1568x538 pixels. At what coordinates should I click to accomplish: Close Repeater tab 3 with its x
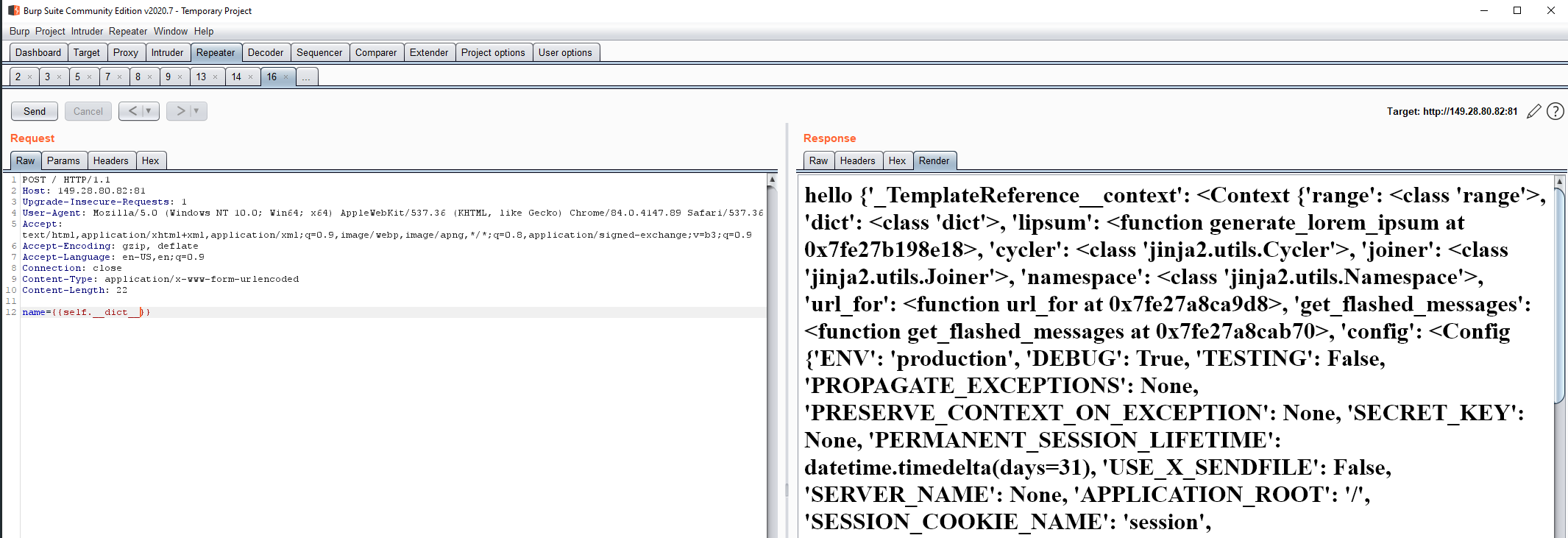60,77
